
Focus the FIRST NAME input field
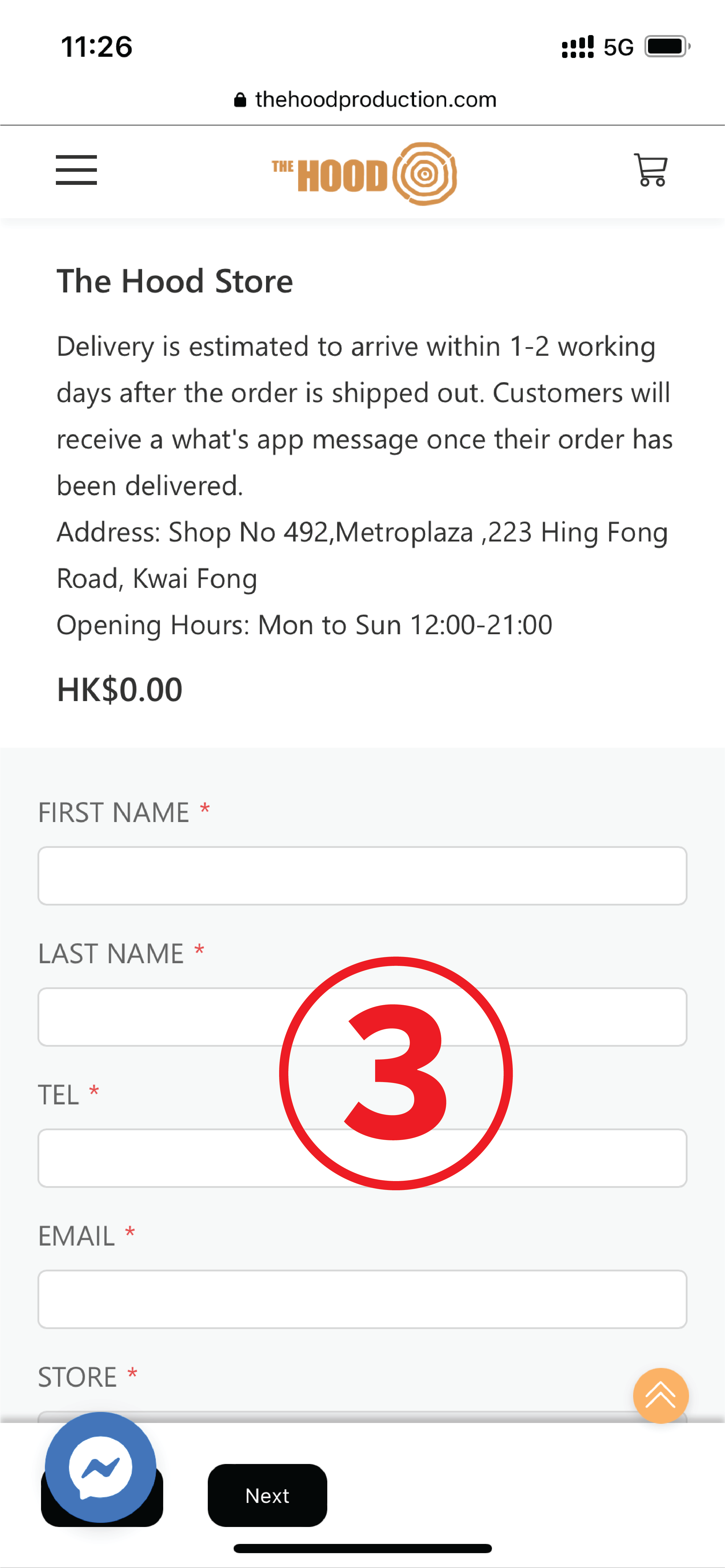(x=362, y=875)
